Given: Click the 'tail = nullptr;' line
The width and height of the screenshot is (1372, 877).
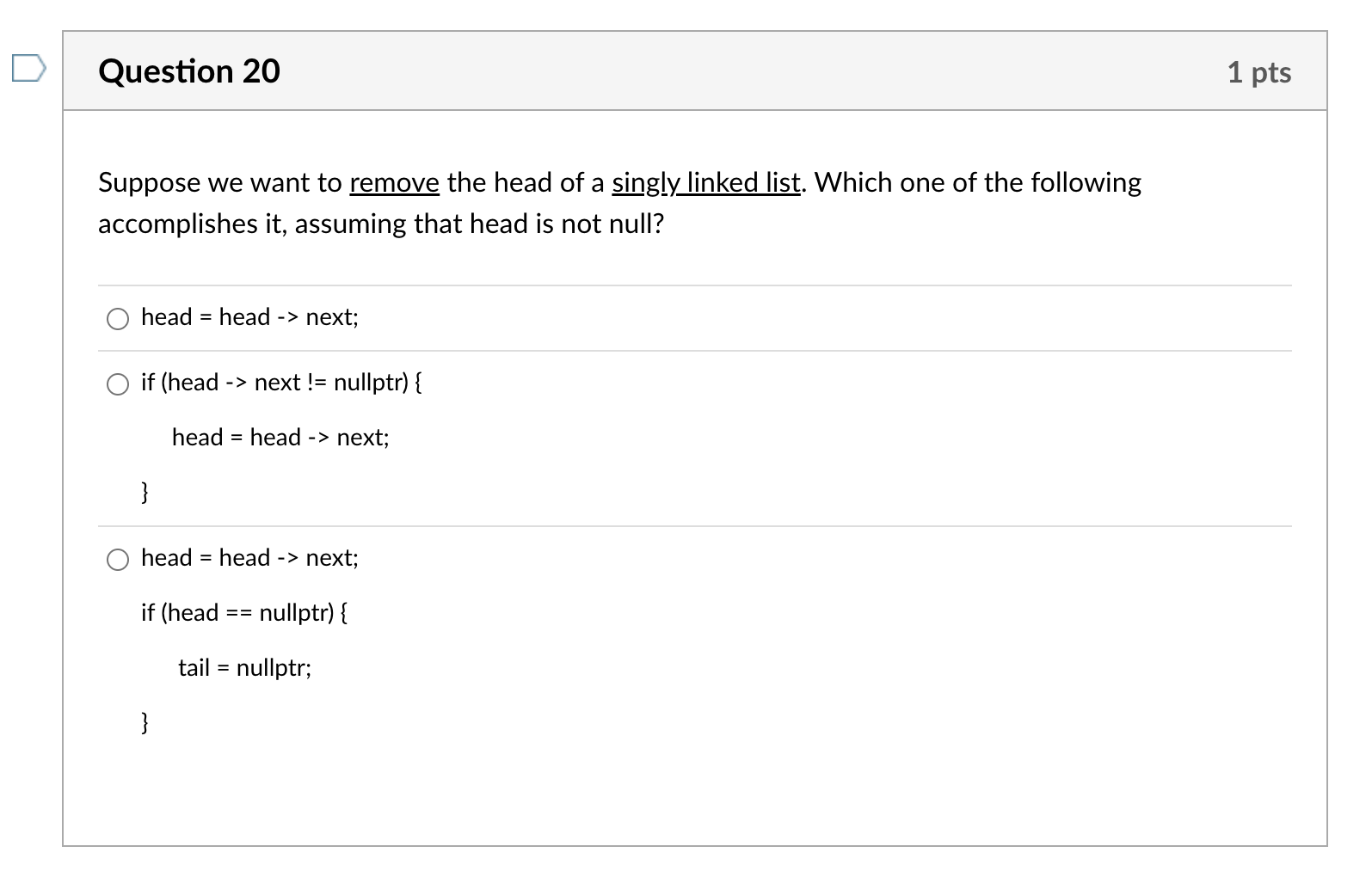Looking at the screenshot, I should coord(245,668).
